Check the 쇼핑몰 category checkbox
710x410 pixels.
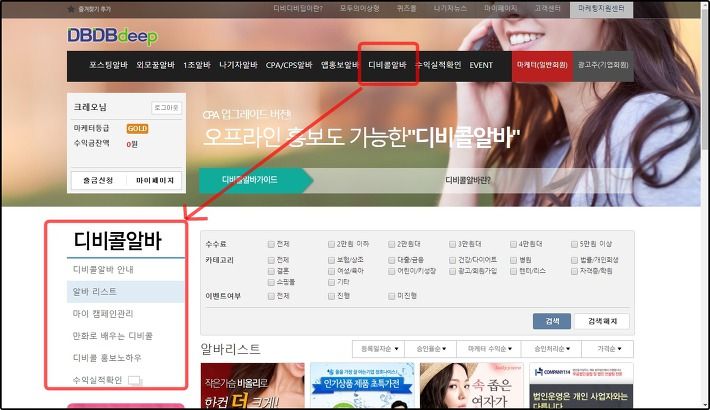(271, 282)
